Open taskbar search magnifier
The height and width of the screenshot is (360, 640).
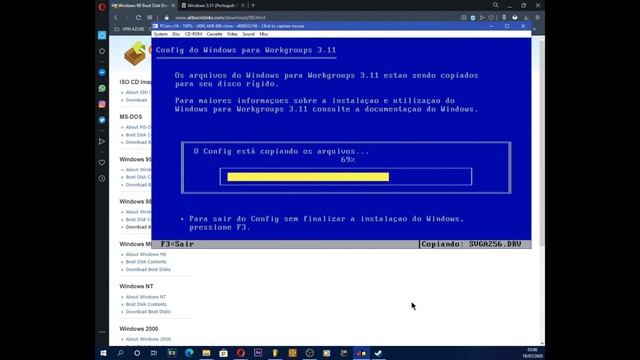pos(120,353)
